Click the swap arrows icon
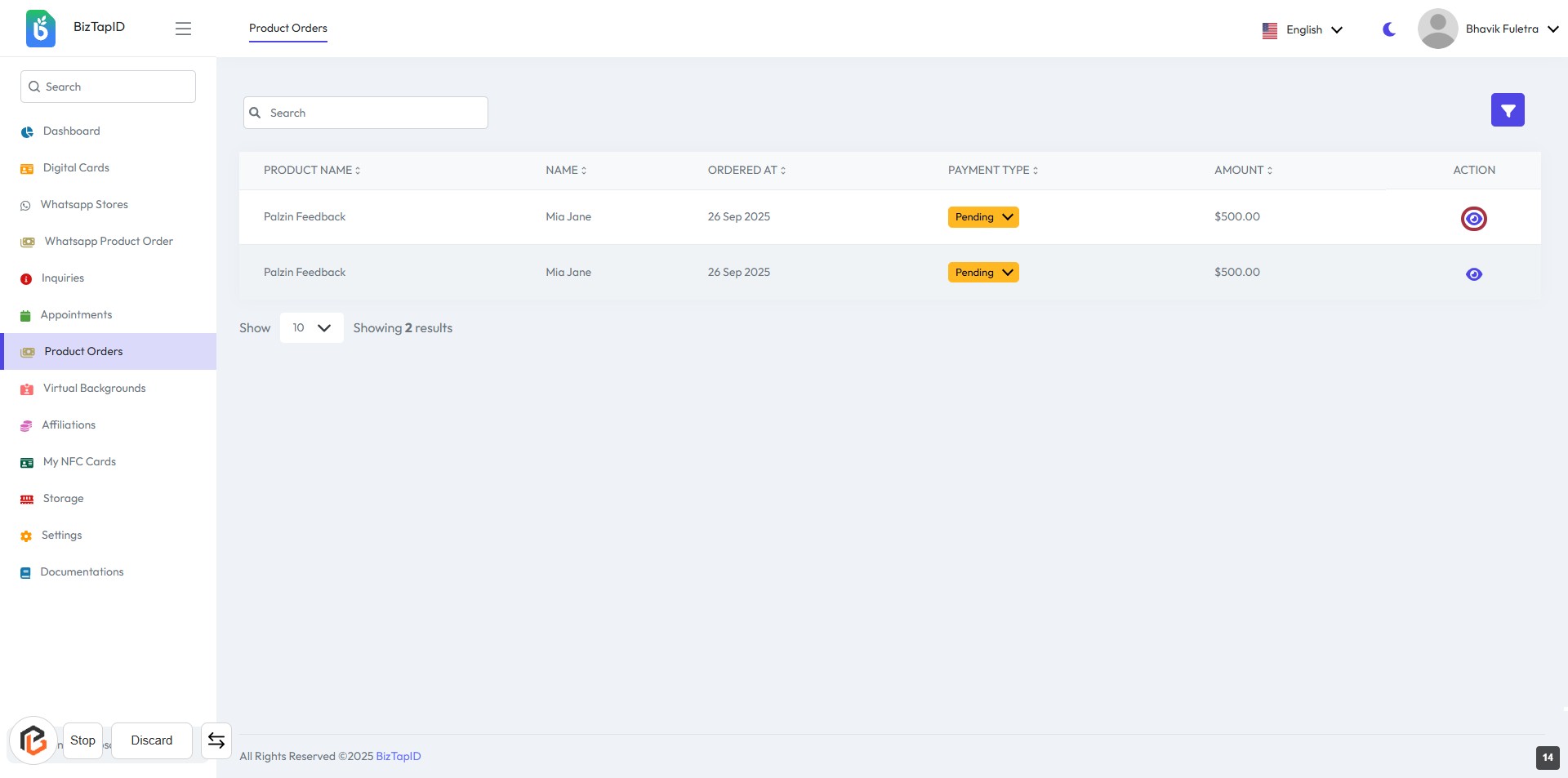Screen dimensions: 1568x778 [x=216, y=740]
